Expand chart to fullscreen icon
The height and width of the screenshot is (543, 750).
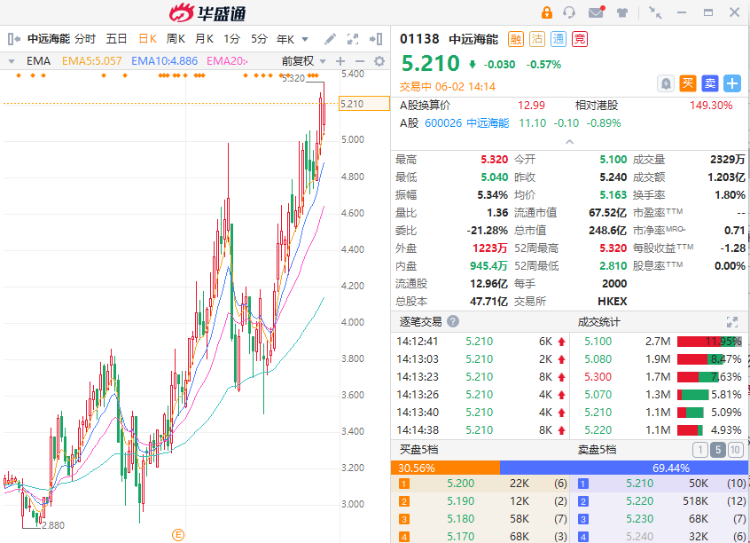pos(353,39)
